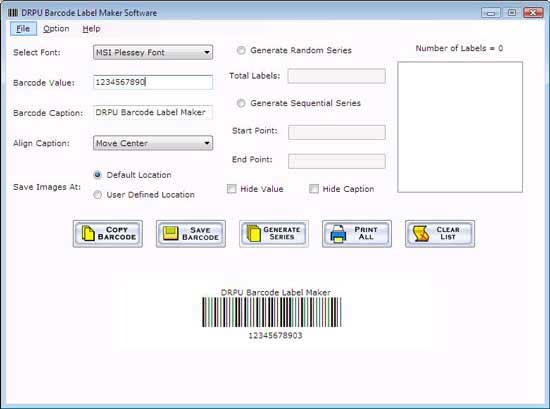Open the Help menu
The width and height of the screenshot is (550, 409).
(92, 29)
